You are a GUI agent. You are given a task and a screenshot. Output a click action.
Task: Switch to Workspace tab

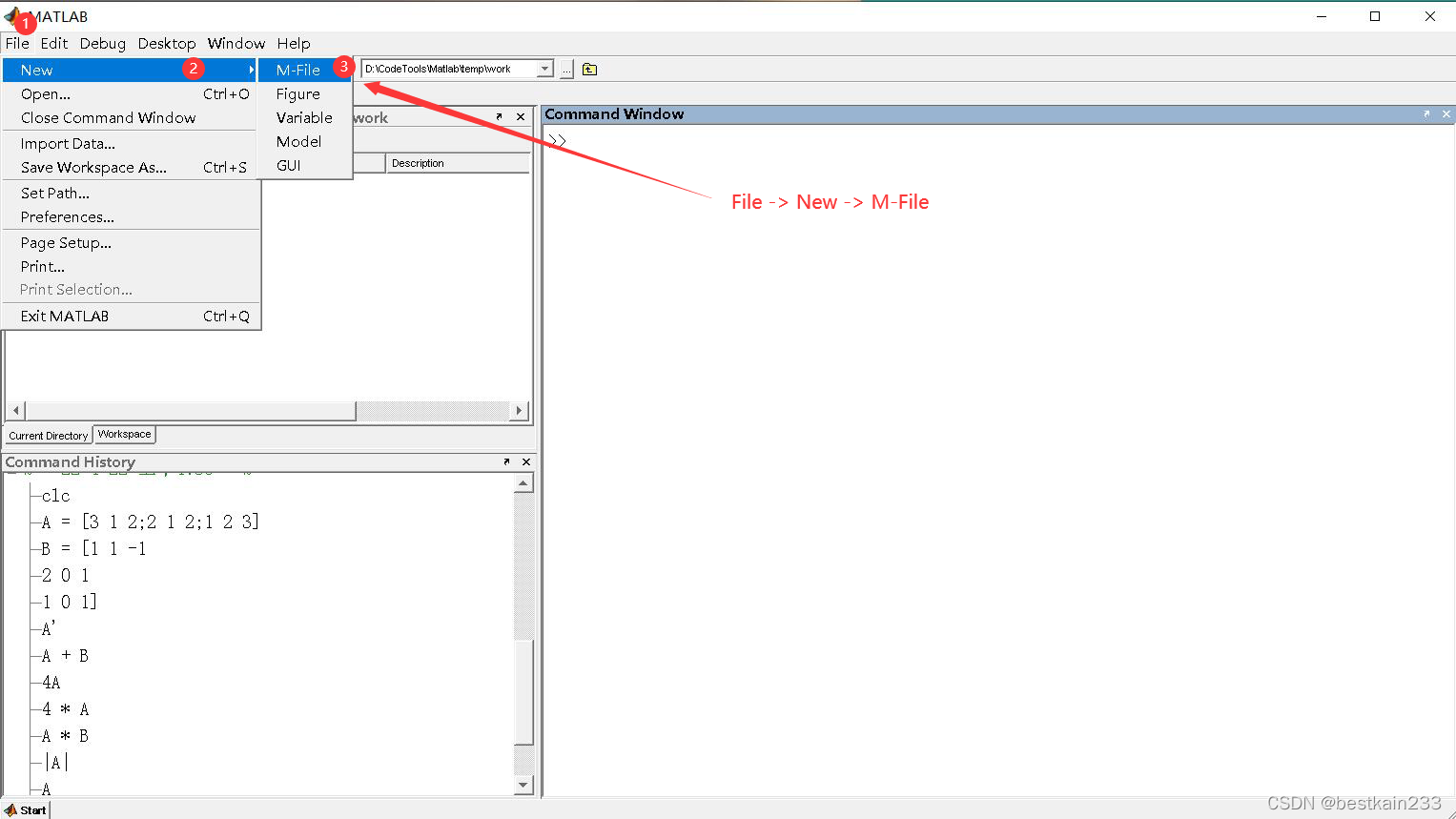[x=124, y=434]
